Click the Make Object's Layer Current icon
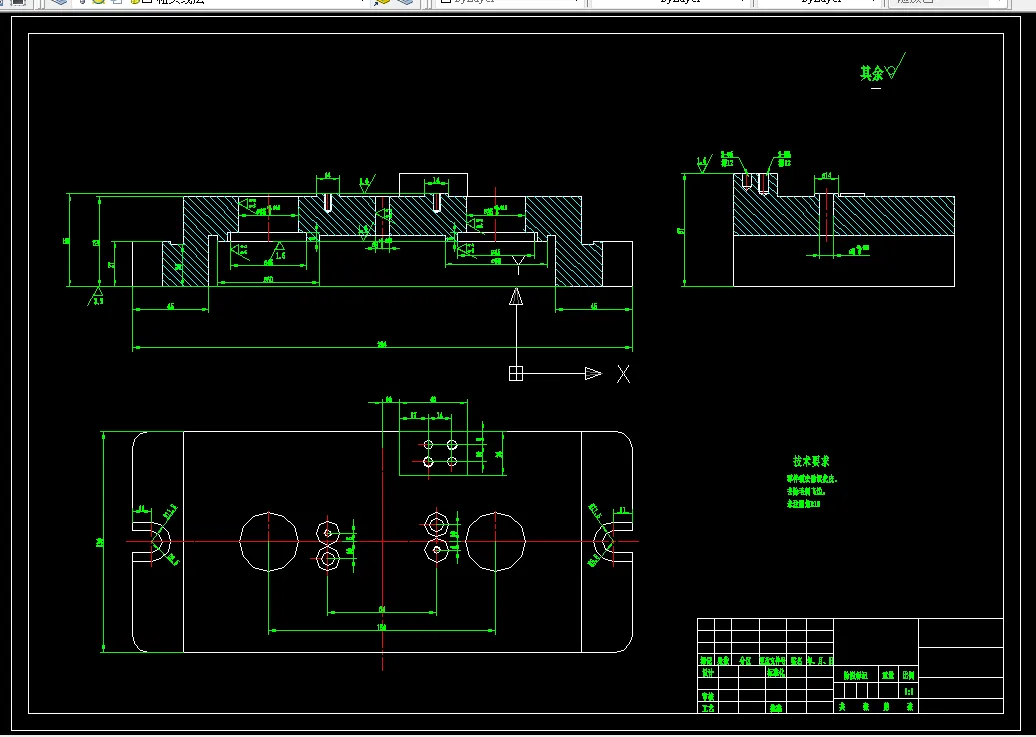 click(383, 2)
